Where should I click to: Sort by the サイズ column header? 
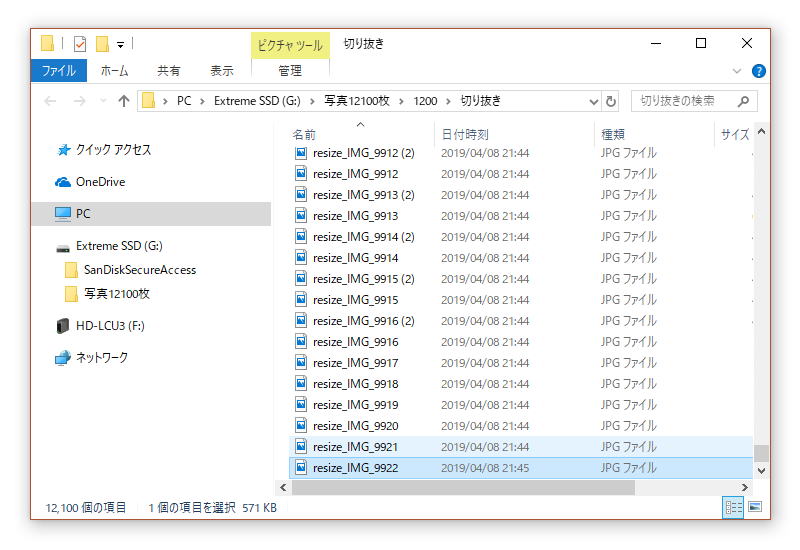735,135
